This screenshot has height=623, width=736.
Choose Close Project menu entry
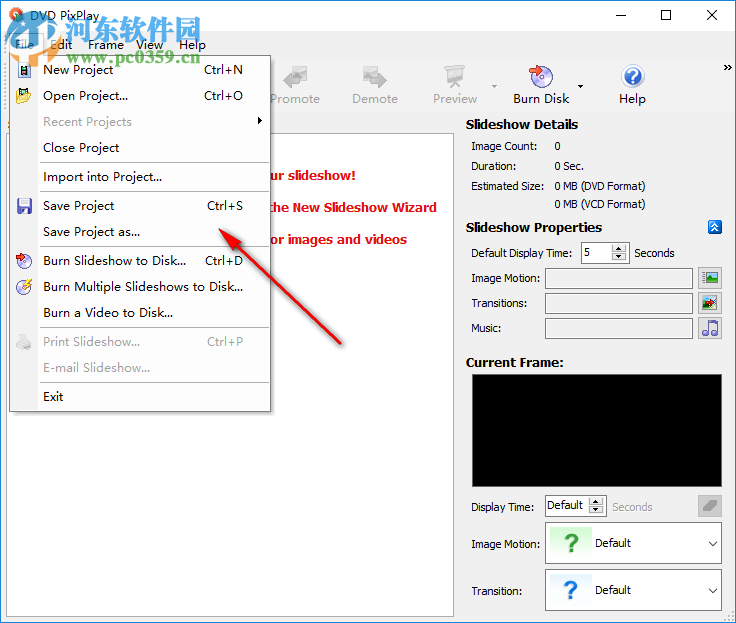click(x=141, y=147)
